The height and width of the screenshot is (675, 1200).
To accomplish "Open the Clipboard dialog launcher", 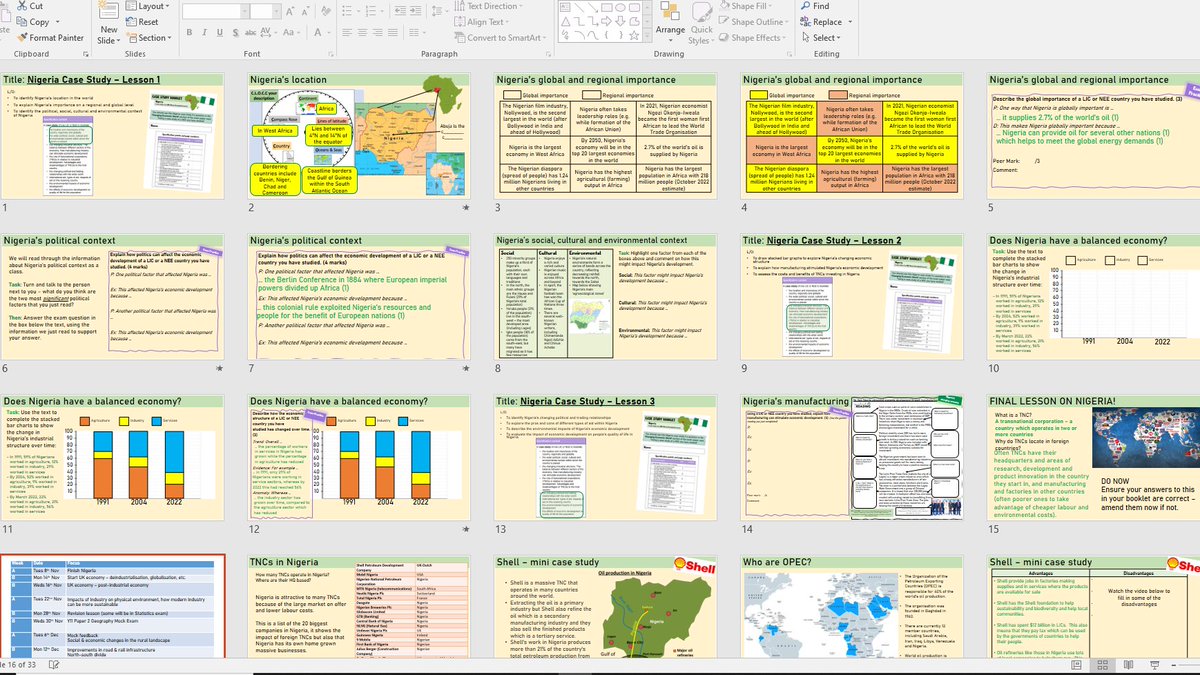I will coord(86,54).
